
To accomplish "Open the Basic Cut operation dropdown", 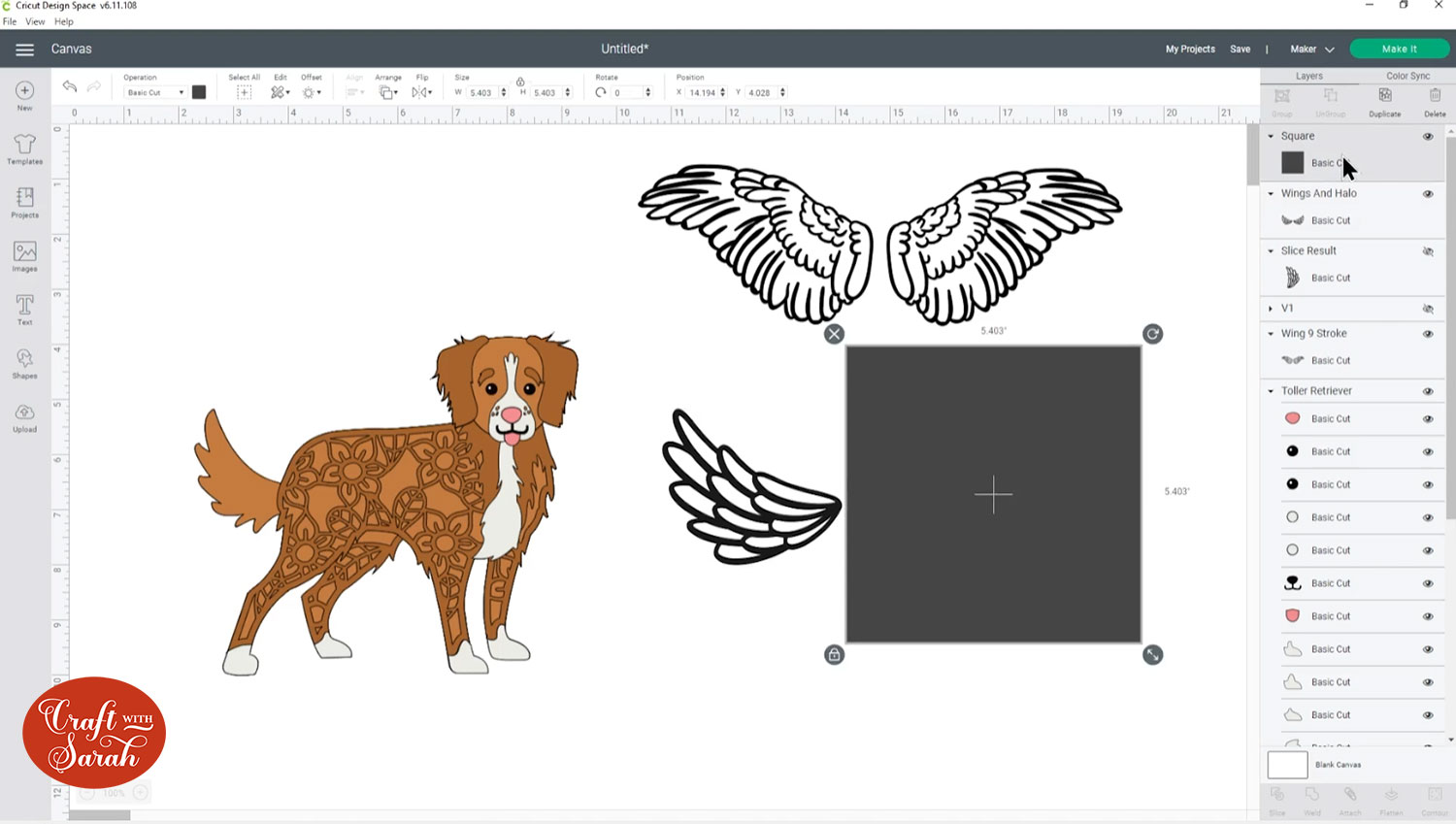I will pyautogui.click(x=155, y=91).
